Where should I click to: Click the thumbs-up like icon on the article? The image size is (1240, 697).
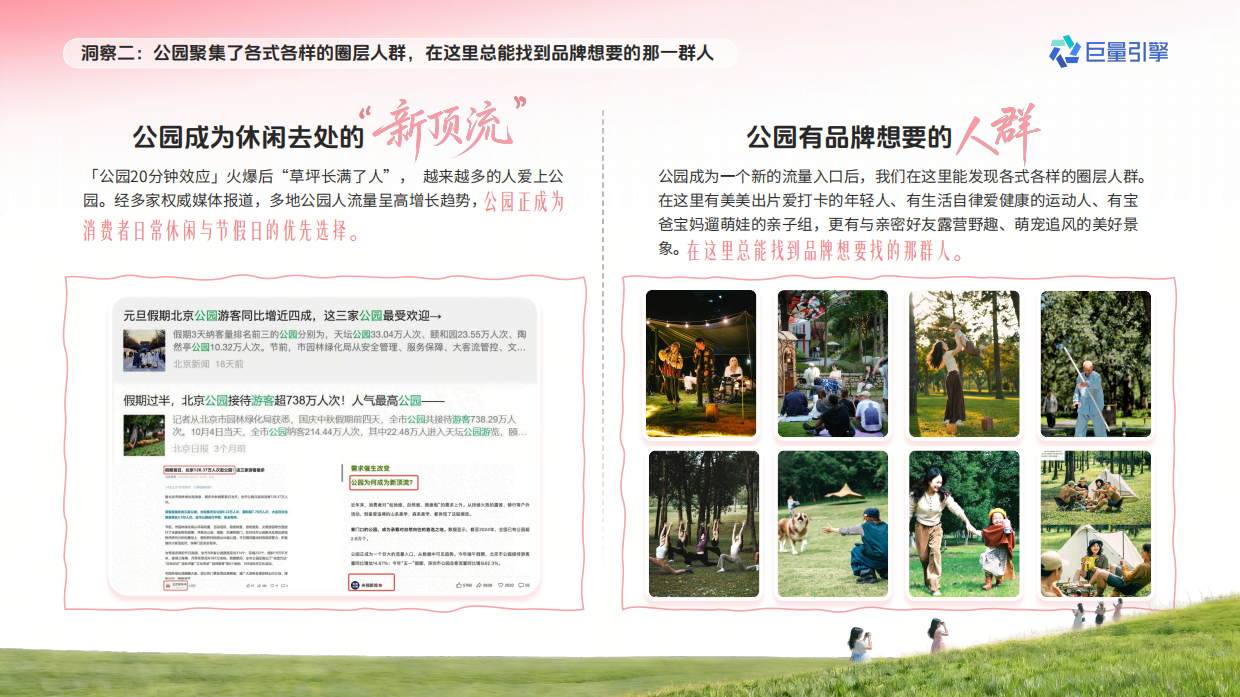[459, 583]
